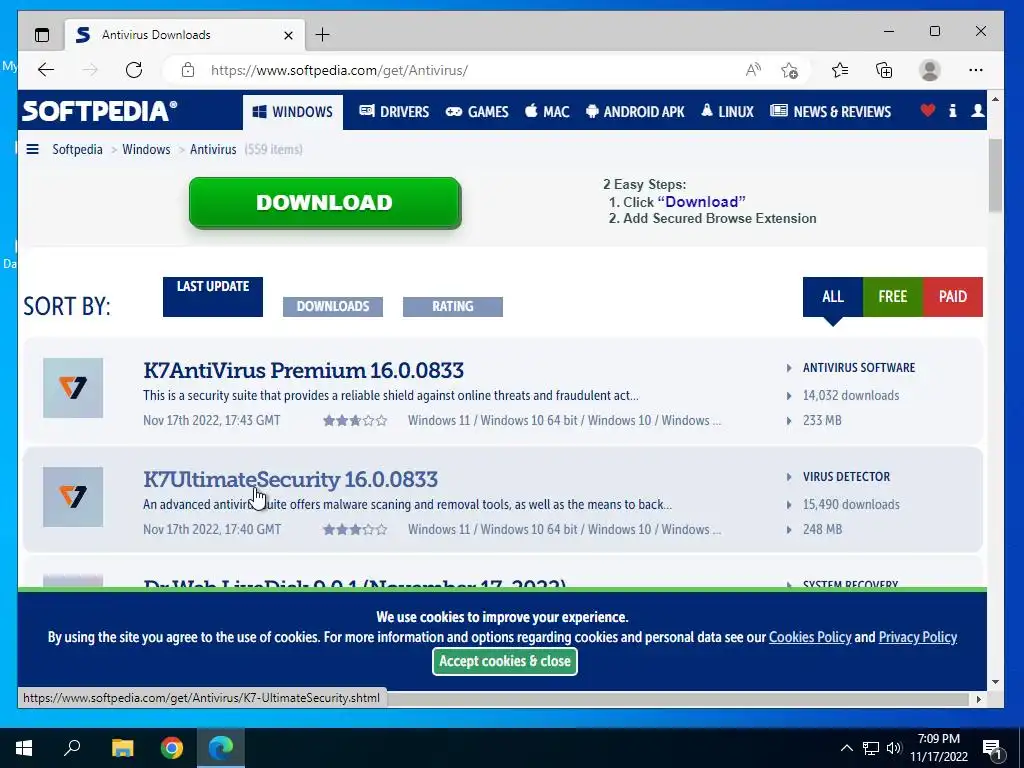1024x768 pixels.
Task: Select the Linux category tab
Action: pos(728,112)
